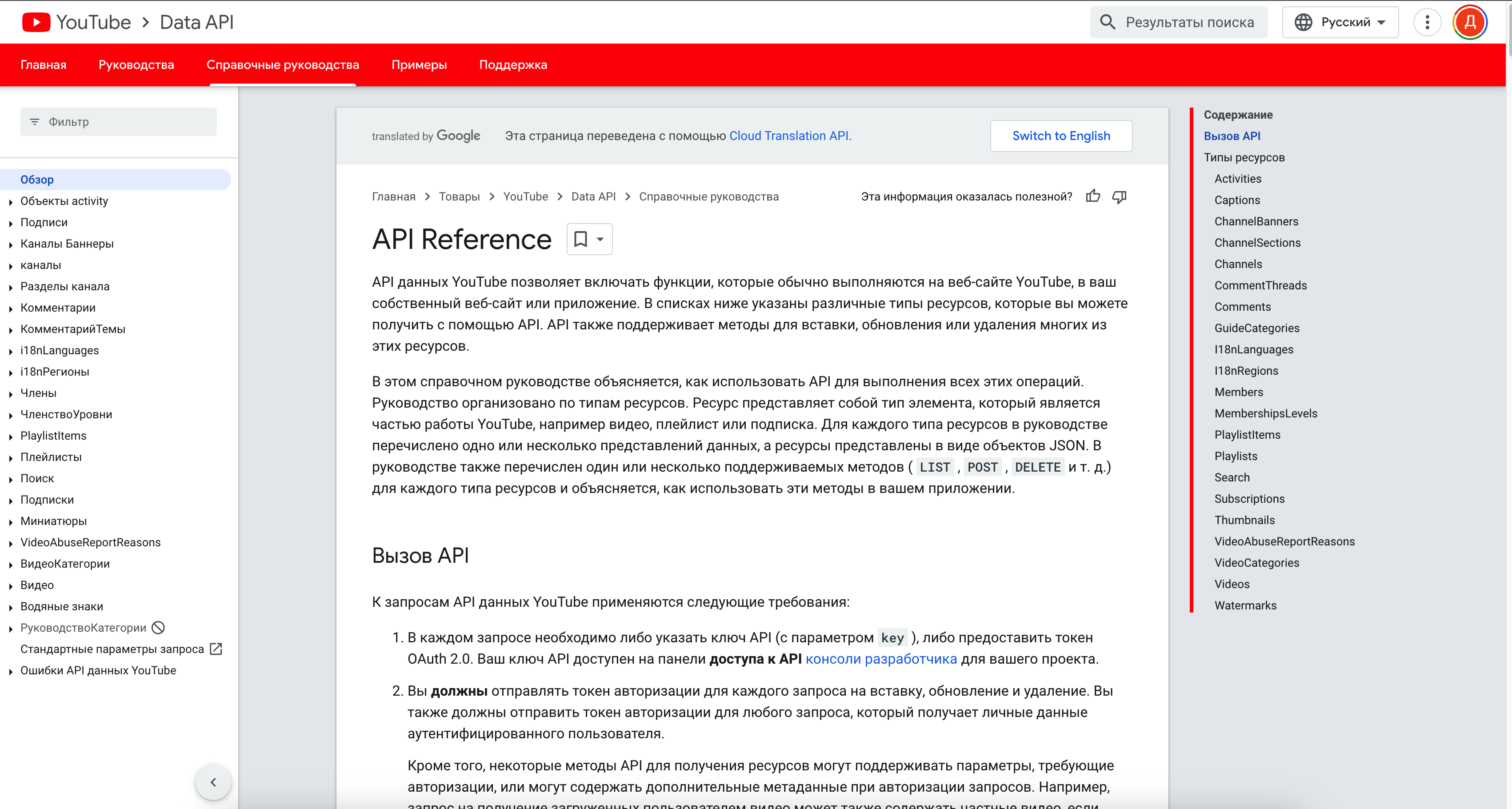Jump to Вызов API in contents

(x=1232, y=136)
